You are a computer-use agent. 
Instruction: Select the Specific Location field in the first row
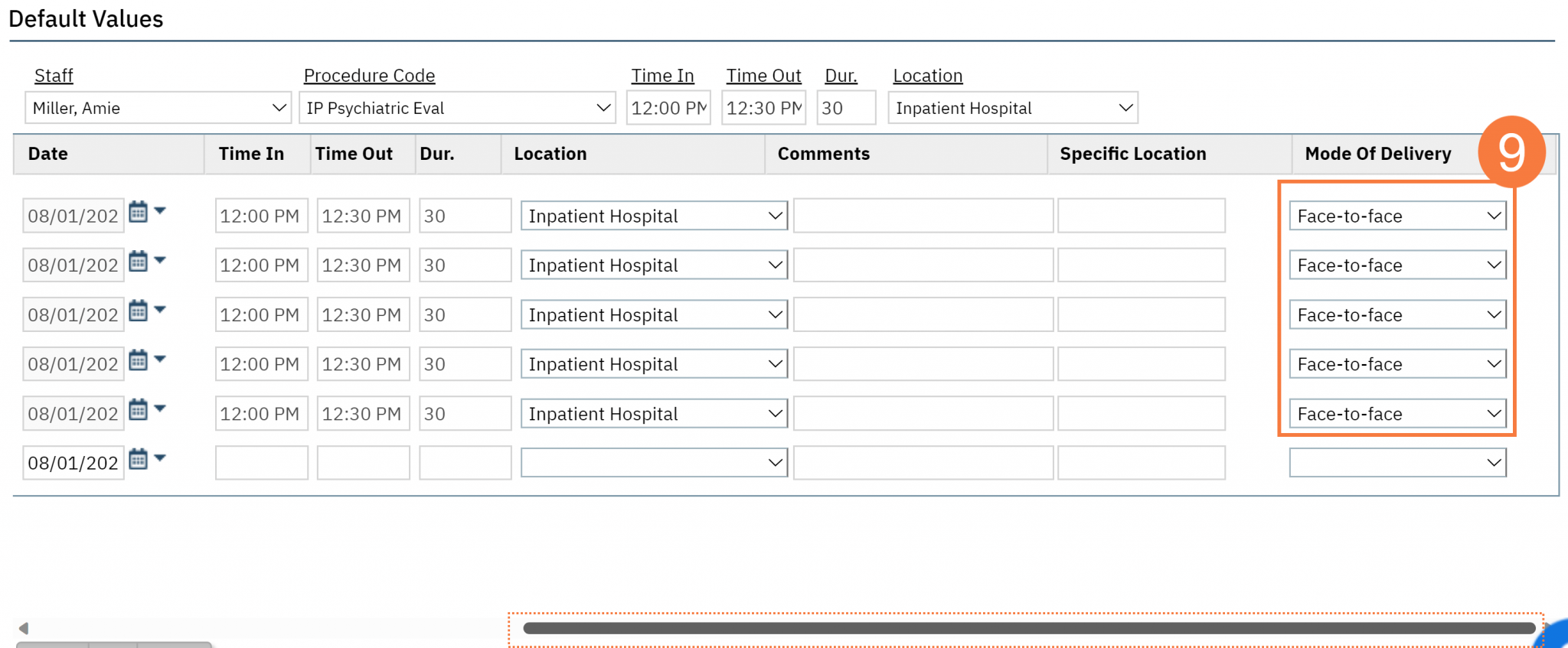point(1141,215)
